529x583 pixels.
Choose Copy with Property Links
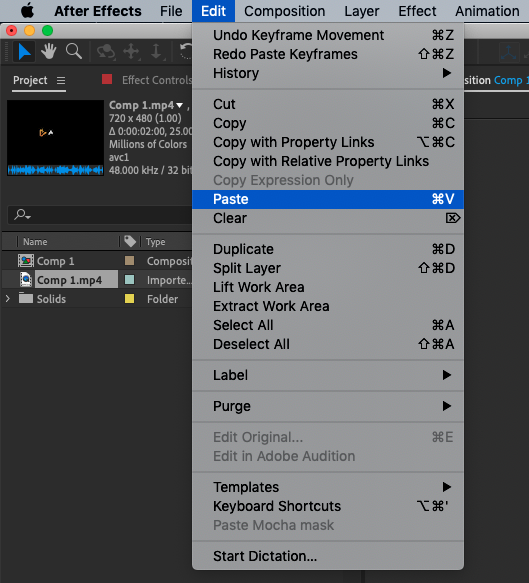click(328, 142)
